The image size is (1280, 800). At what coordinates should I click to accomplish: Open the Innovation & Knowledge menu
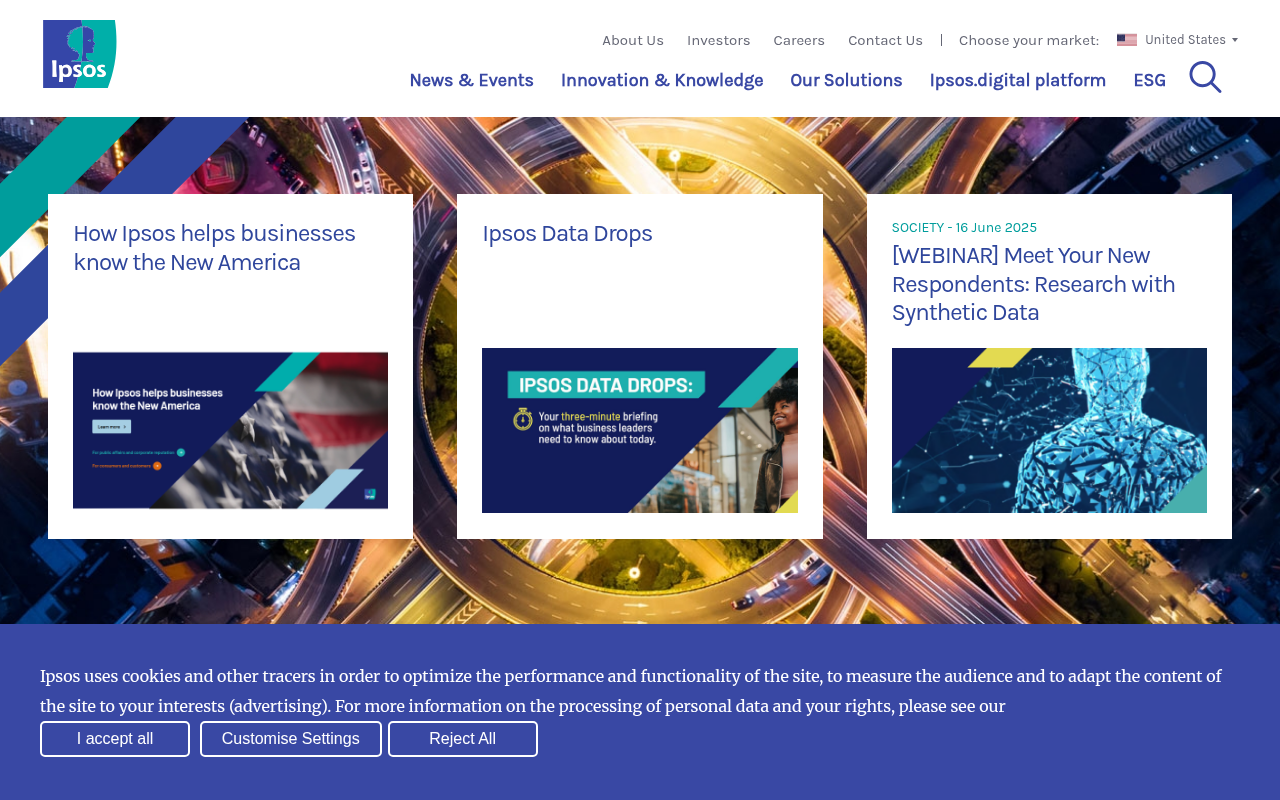662,80
